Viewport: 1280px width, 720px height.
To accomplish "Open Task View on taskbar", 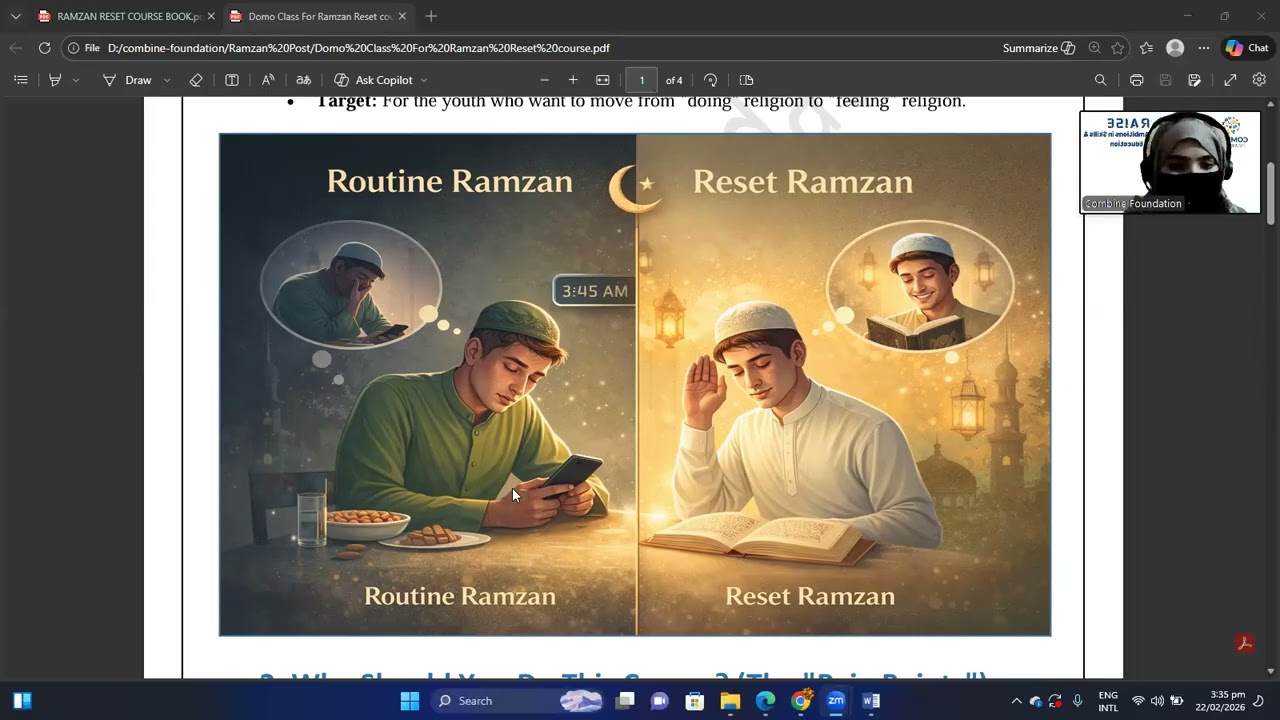I will click(x=625, y=701).
